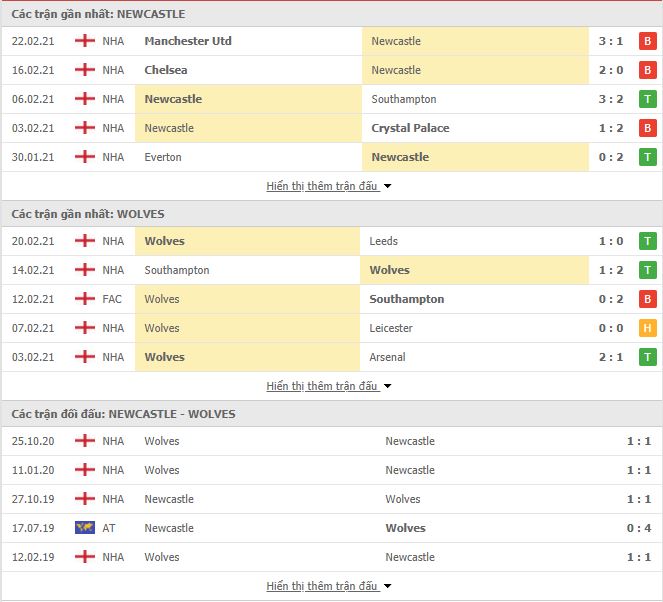Click the green T badge for Newcastle vs Southampton
The width and height of the screenshot is (663, 602).
click(x=647, y=99)
